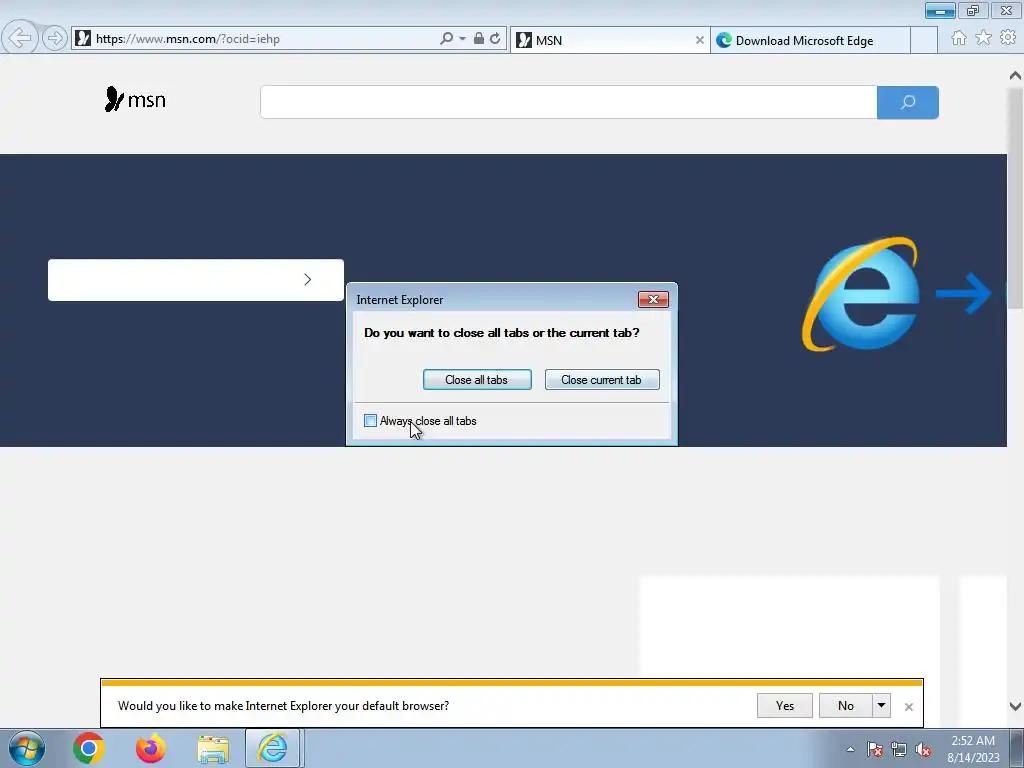1024x768 pixels.
Task: Click the browser Forward arrow button
Action: click(x=55, y=39)
